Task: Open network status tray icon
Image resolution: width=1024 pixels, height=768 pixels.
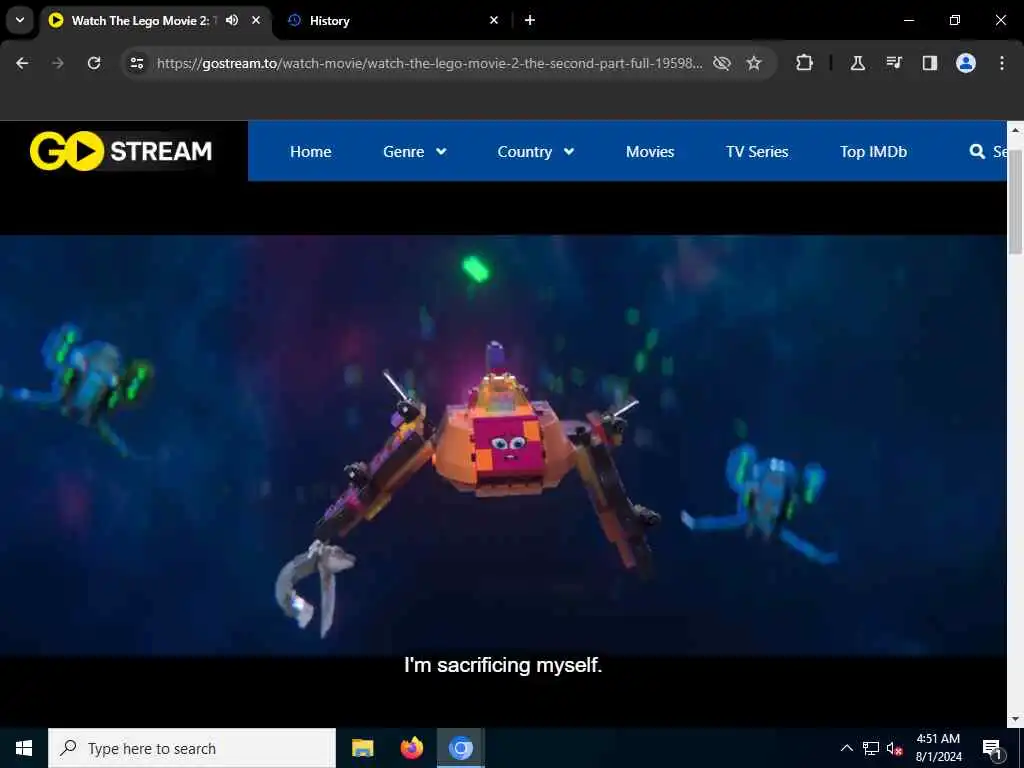Action: [x=871, y=748]
